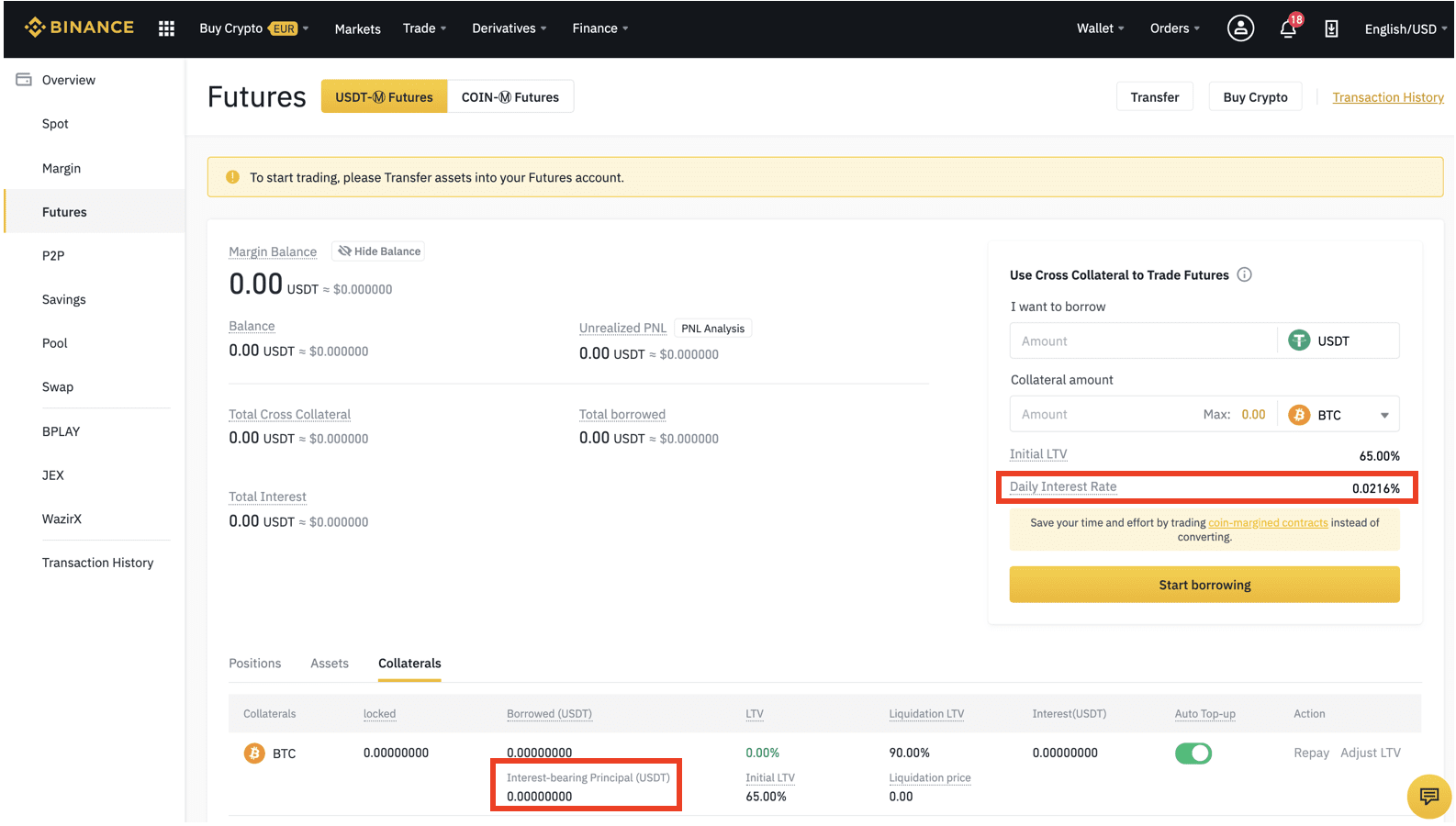Click the borrow Amount input field
This screenshot has width=1456, height=826.
(1143, 340)
